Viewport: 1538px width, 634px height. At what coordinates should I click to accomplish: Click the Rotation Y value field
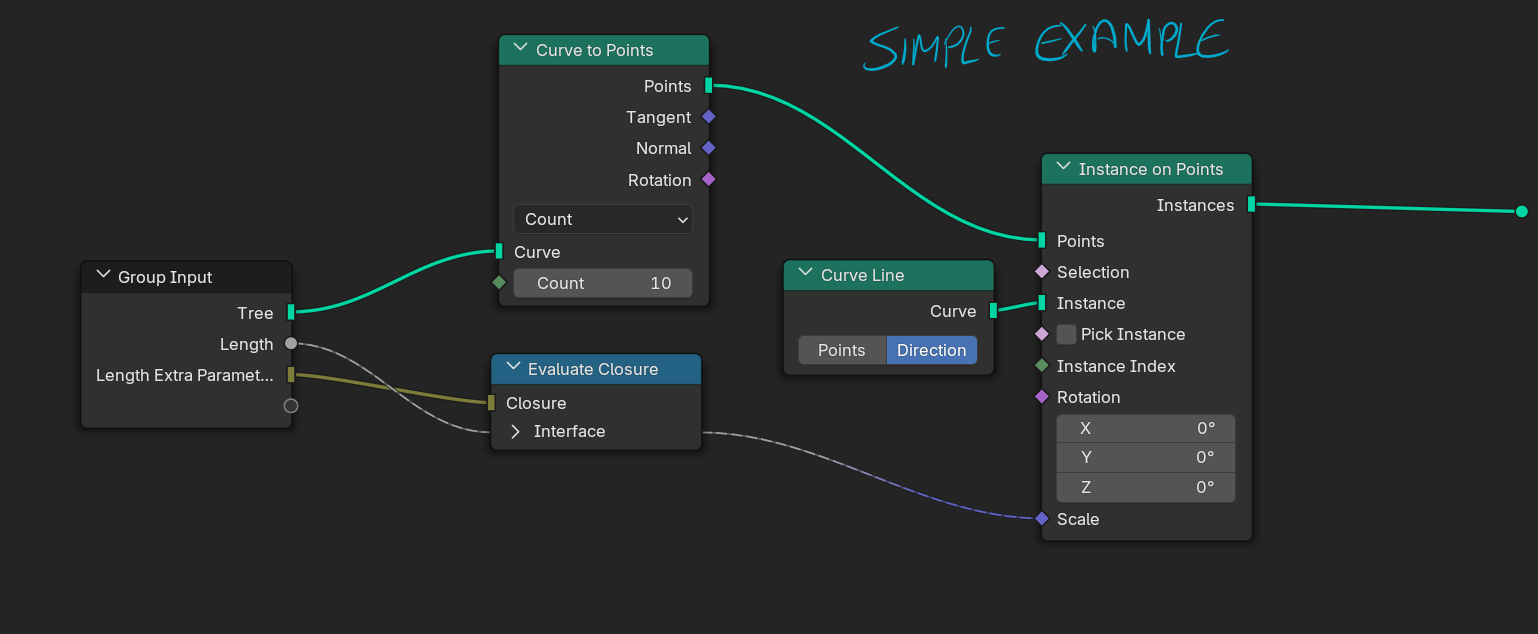point(1146,458)
